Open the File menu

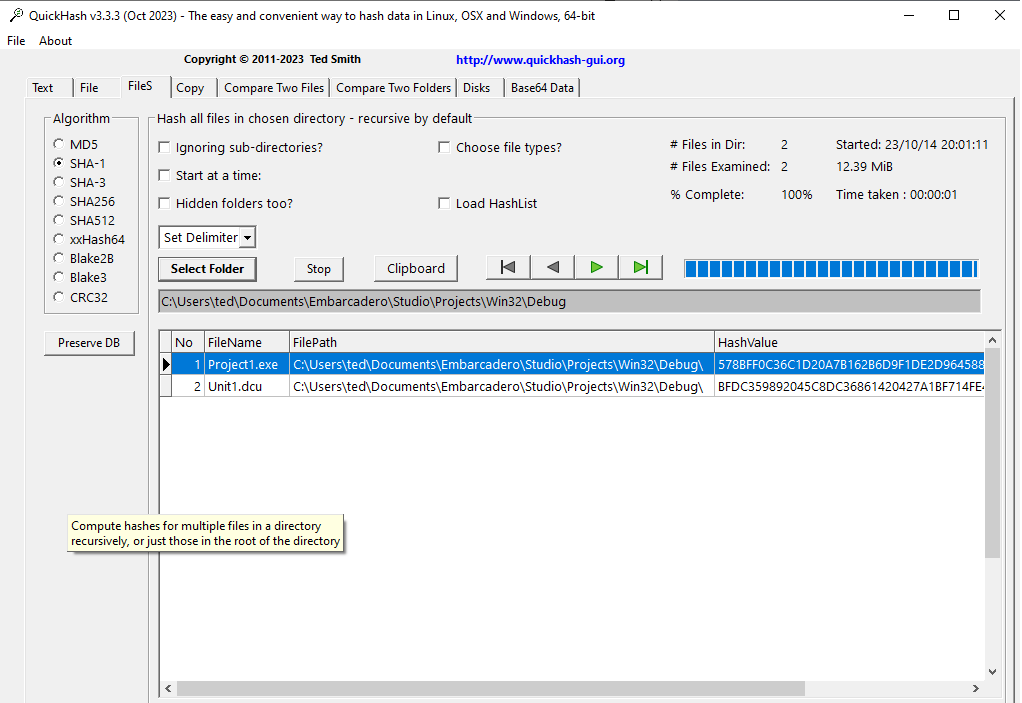point(16,41)
